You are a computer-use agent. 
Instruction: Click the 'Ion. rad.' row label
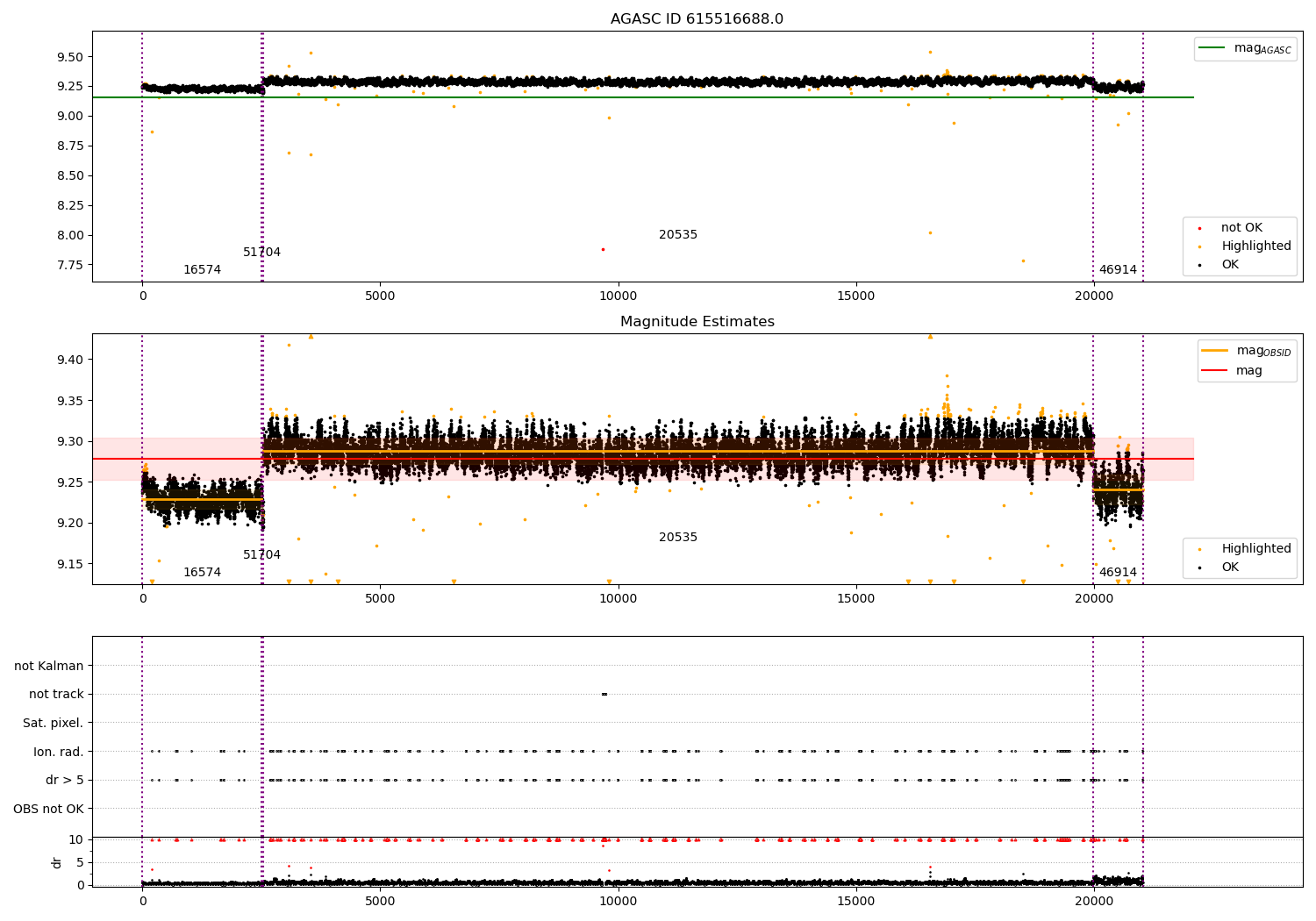click(x=59, y=752)
